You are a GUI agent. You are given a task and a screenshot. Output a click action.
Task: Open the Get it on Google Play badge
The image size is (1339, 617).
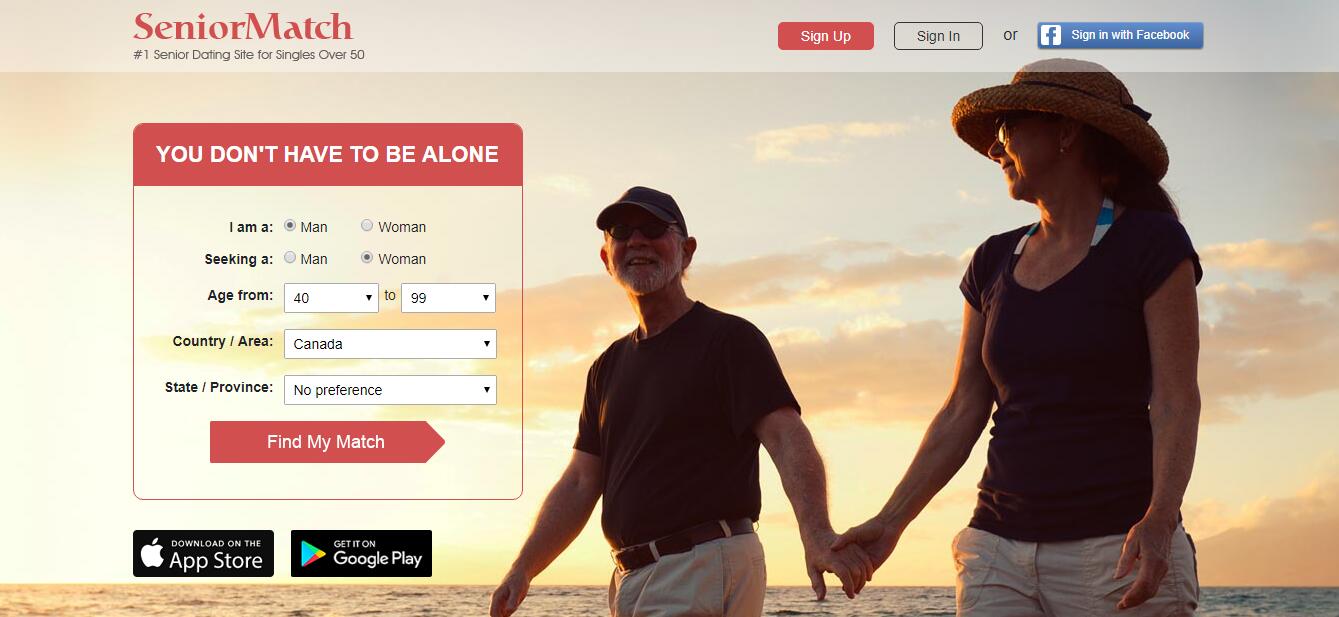361,554
